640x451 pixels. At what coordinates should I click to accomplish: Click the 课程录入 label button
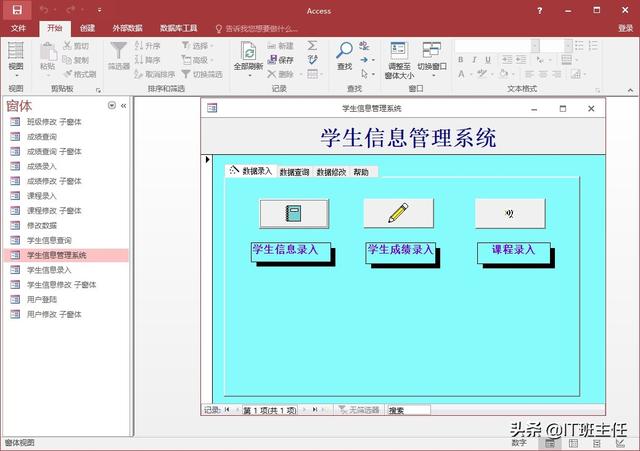coord(512,250)
